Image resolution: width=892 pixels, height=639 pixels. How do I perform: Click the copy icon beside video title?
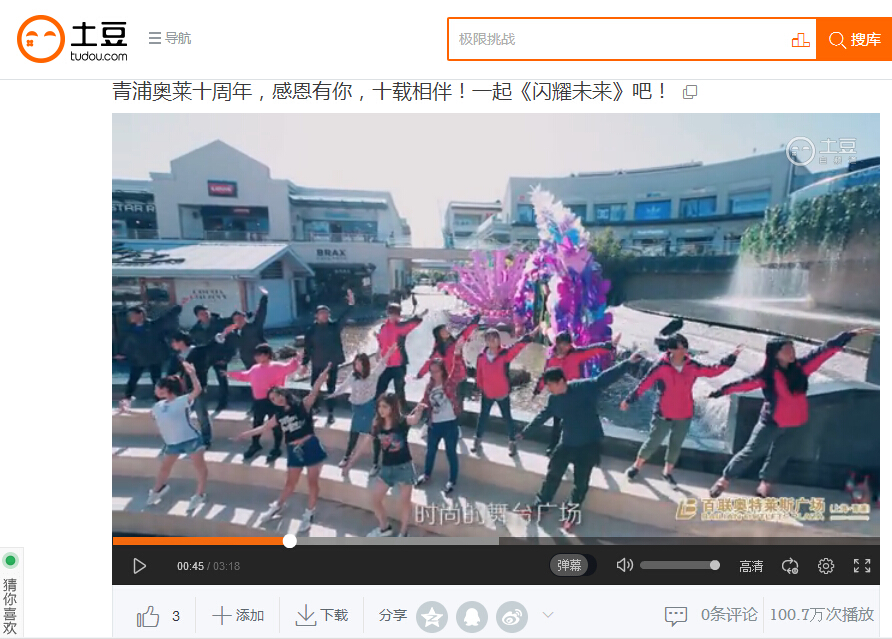[690, 92]
